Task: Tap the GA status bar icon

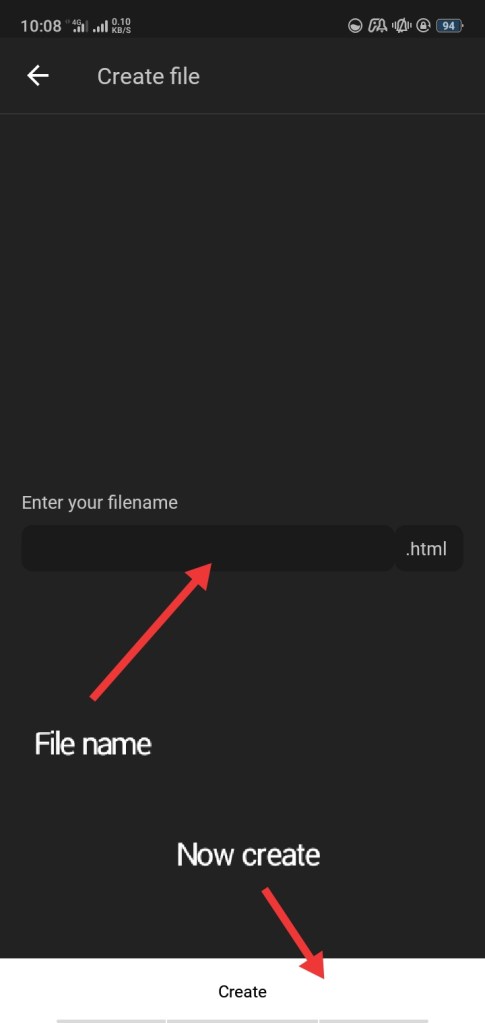Action: coord(378,26)
